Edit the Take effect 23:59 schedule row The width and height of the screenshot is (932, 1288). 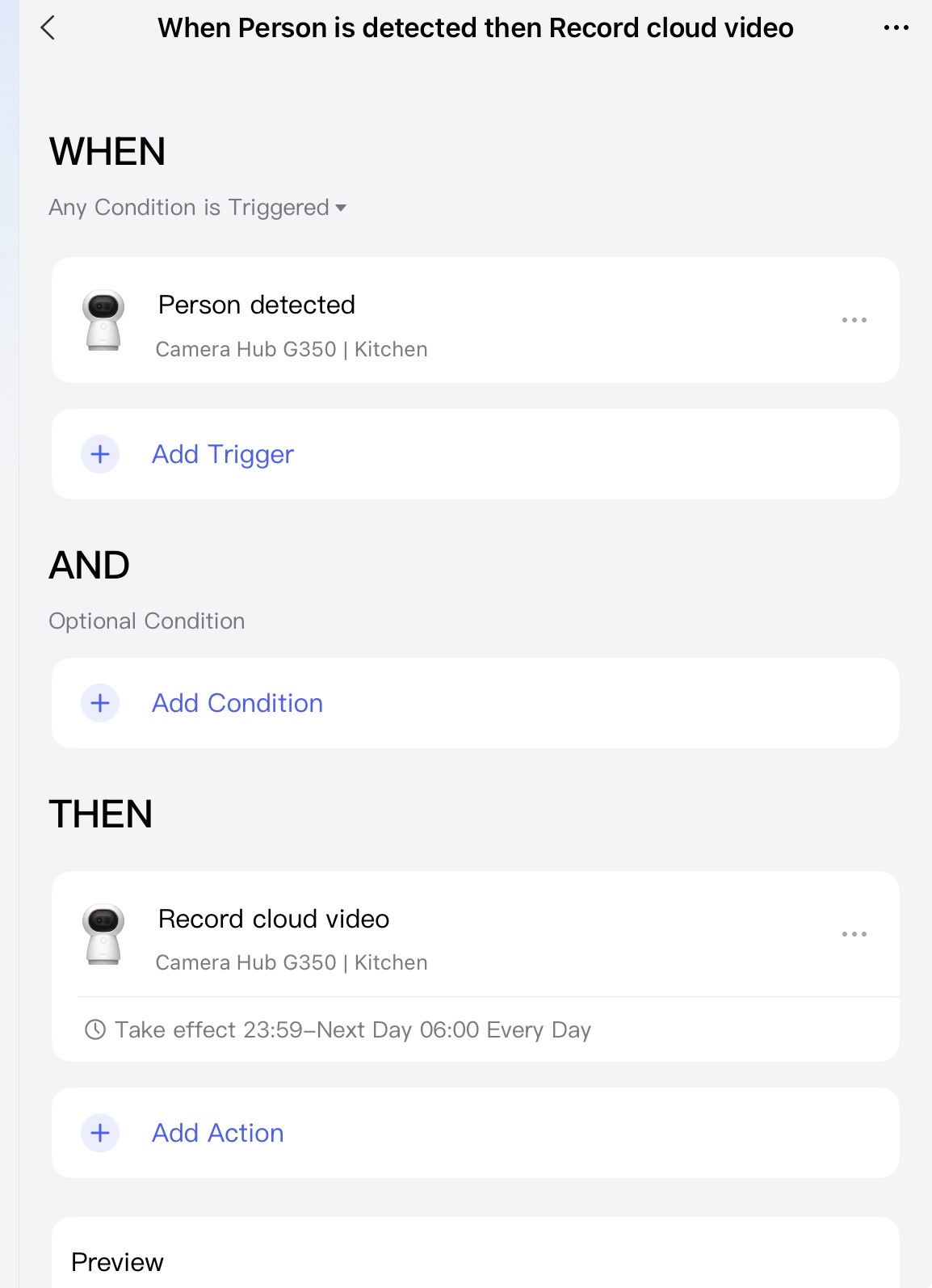coord(352,1030)
